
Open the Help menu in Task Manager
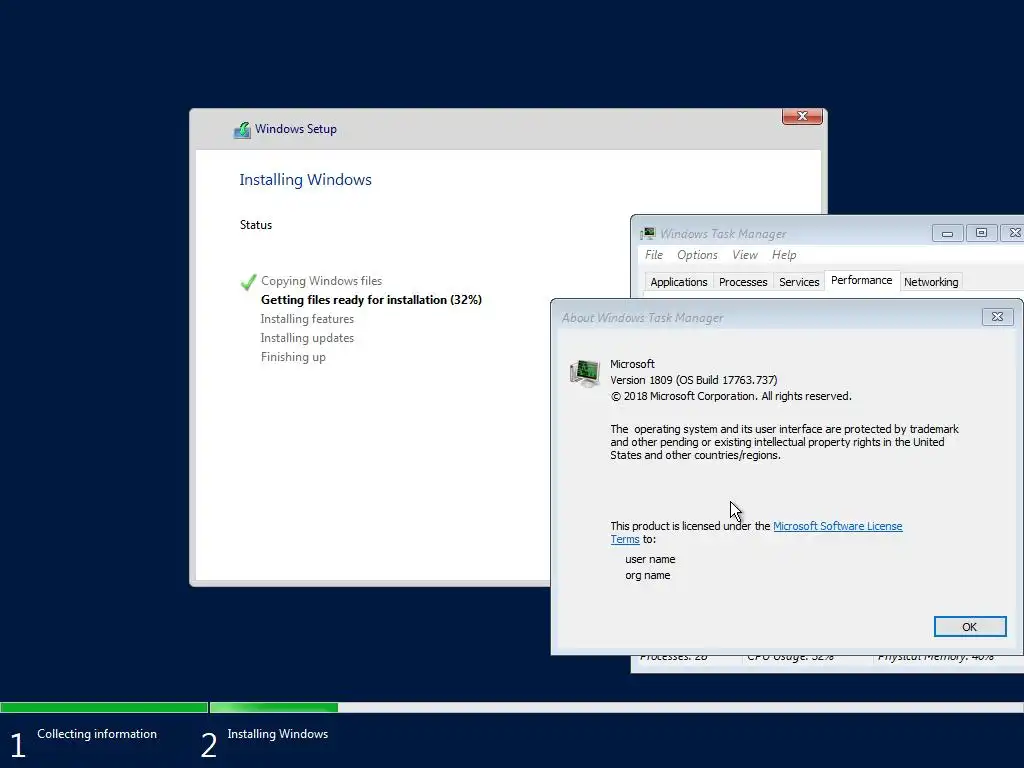[784, 255]
